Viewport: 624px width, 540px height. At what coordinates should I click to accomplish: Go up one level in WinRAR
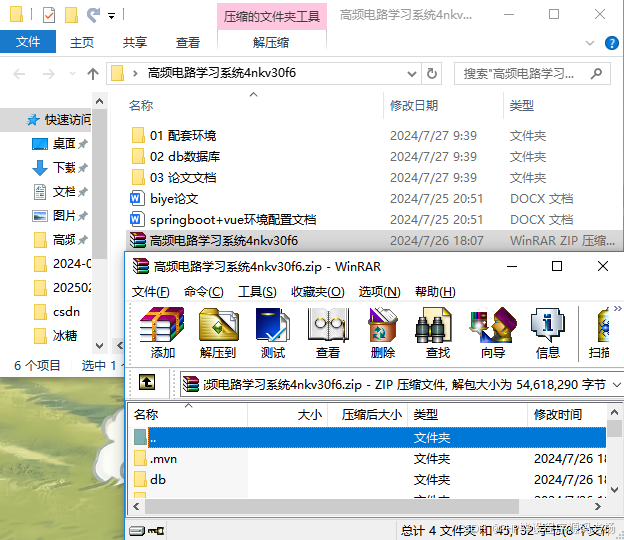[147, 382]
